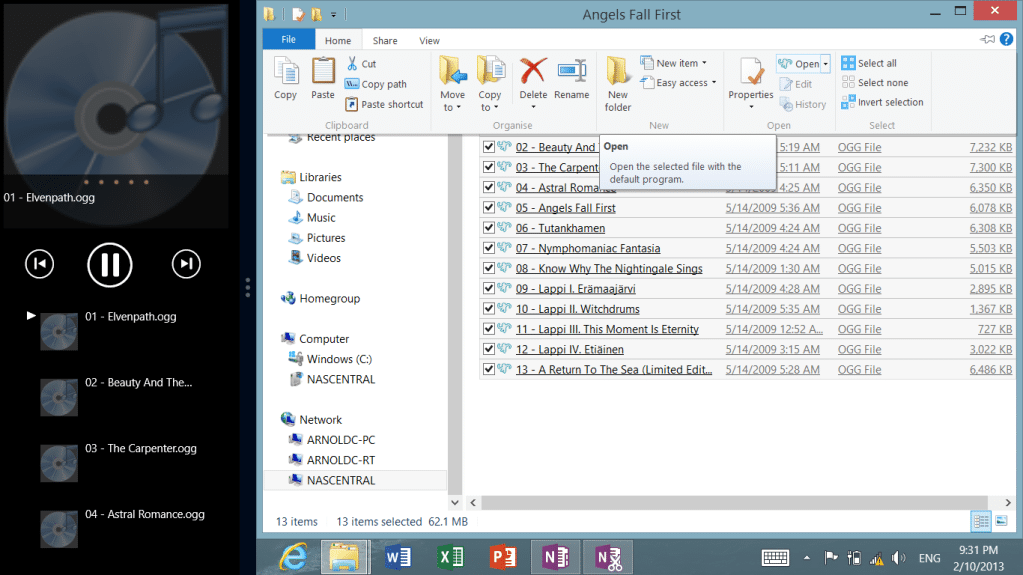Image resolution: width=1023 pixels, height=575 pixels.
Task: Switch to the Home ribbon tab
Action: click(338, 40)
